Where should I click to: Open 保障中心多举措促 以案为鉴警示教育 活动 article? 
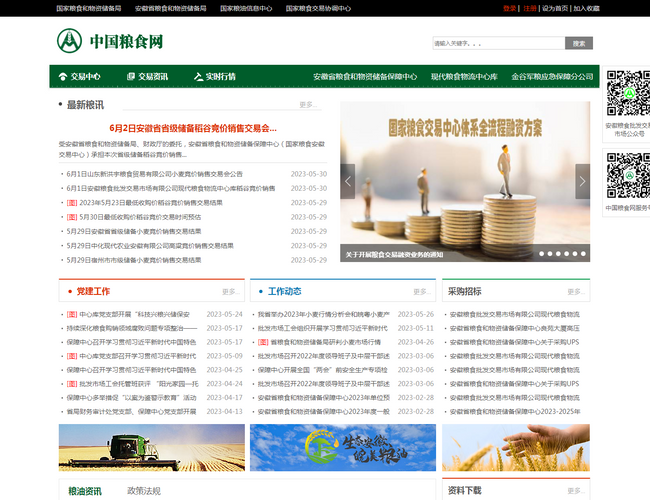[131, 398]
